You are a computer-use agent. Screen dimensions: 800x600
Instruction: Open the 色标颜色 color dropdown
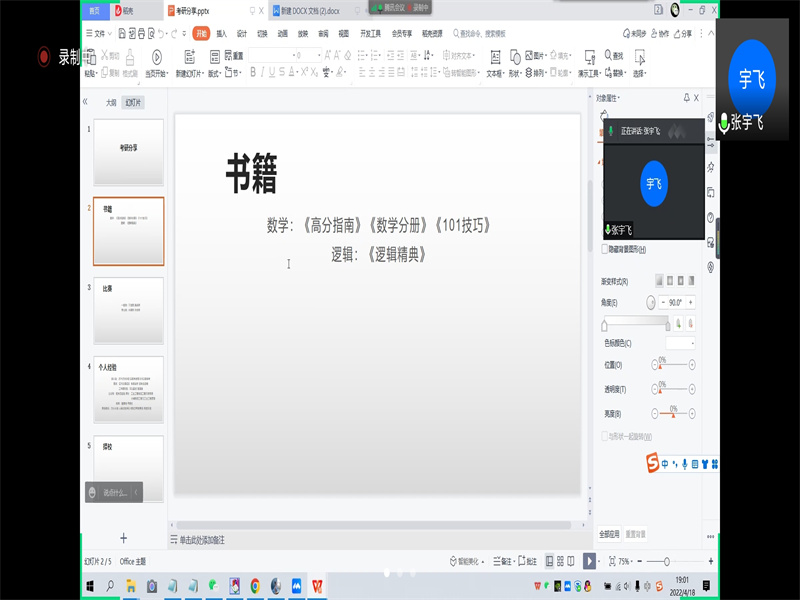click(x=680, y=343)
